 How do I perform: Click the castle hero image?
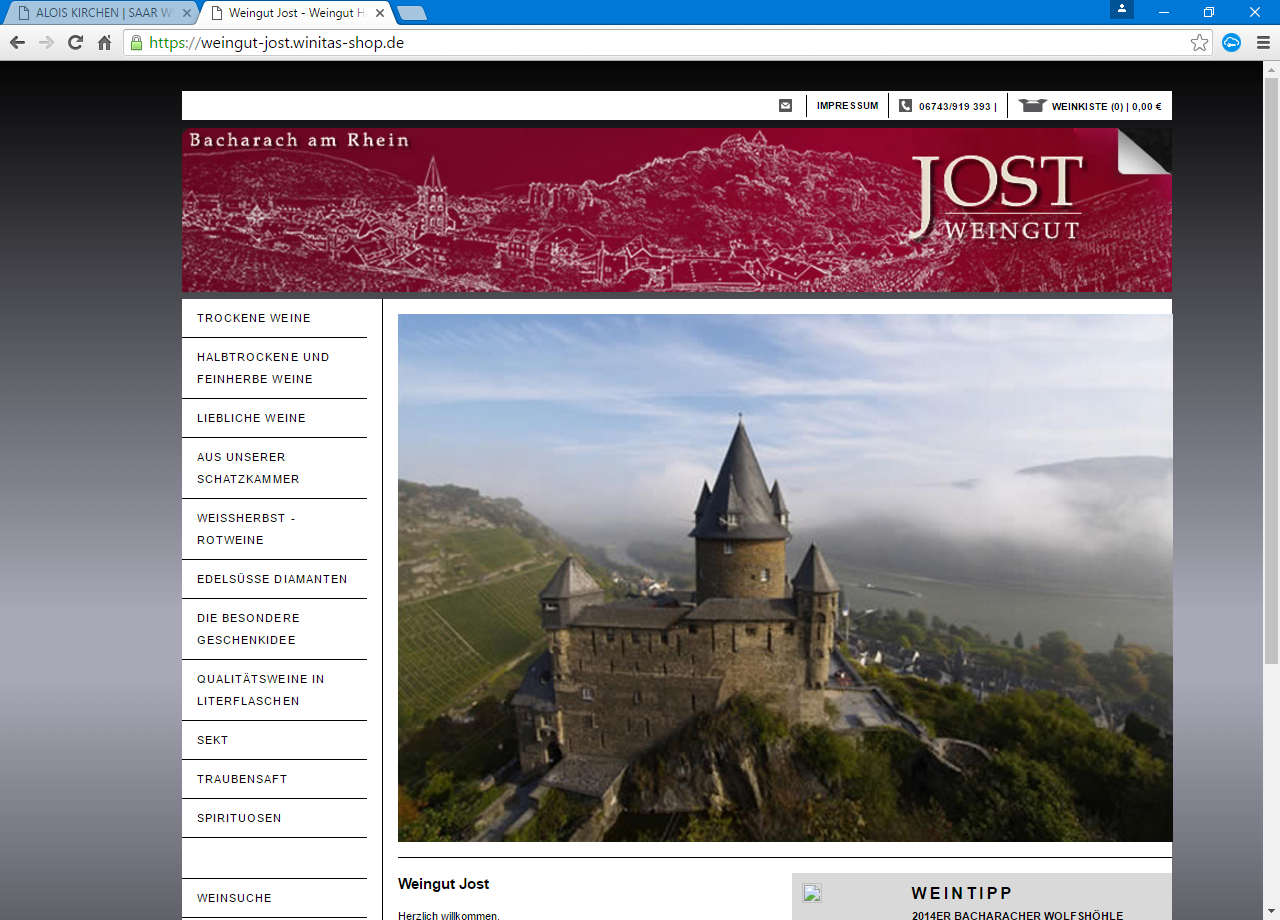(784, 578)
